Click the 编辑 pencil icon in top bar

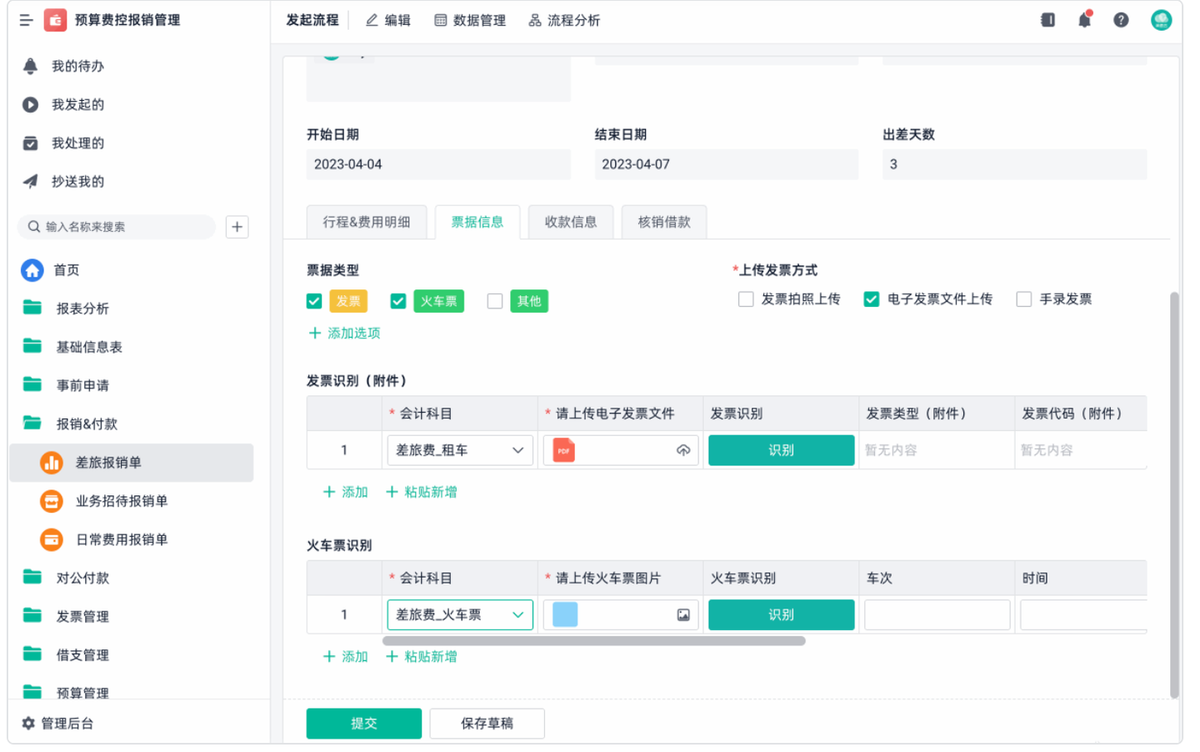[372, 20]
